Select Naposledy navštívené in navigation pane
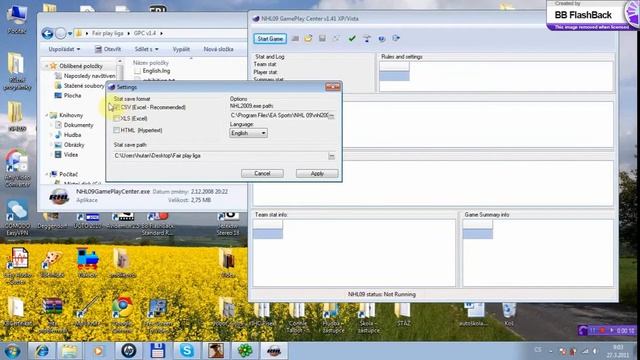The height and width of the screenshot is (360, 640). 85,76
